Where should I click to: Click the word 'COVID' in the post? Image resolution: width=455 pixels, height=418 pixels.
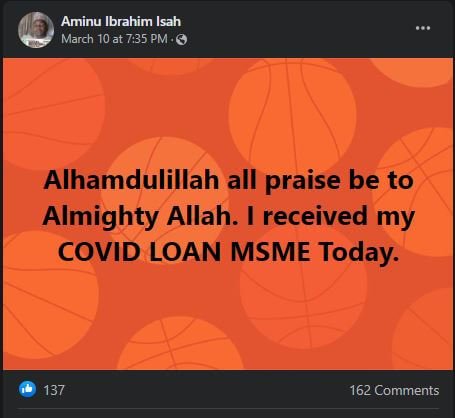tap(99, 252)
